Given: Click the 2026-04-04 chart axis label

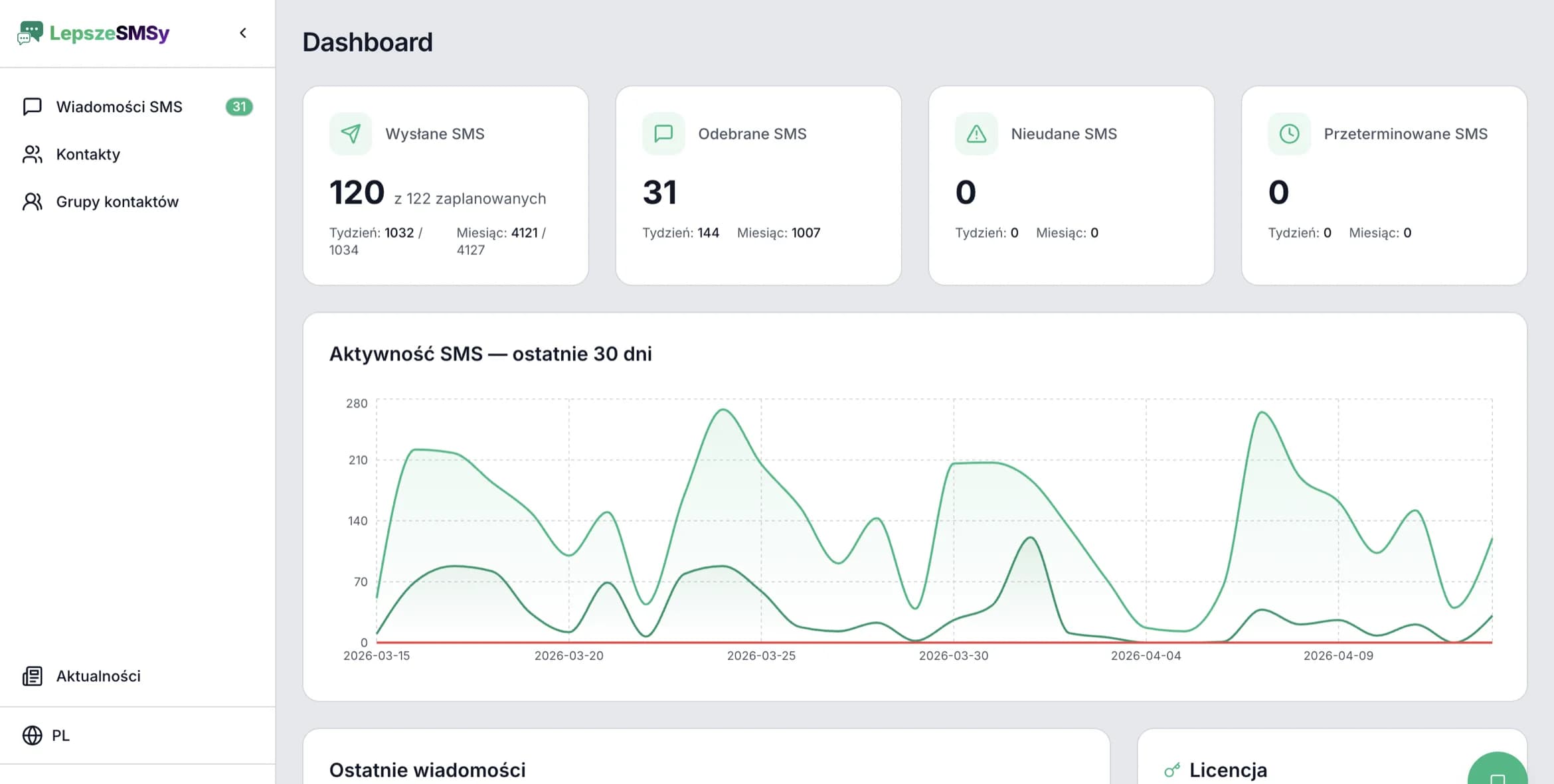Looking at the screenshot, I should [x=1146, y=656].
